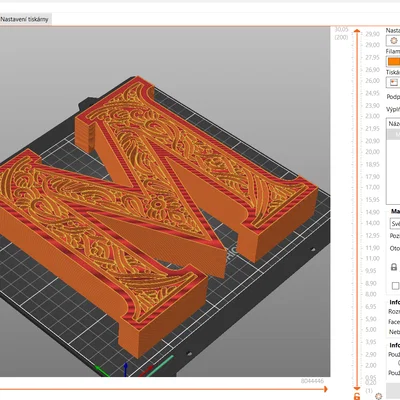Viewport: 400px width, 400px height.
Task: Click the print settings cog icon in right panel
Action: (394, 41)
